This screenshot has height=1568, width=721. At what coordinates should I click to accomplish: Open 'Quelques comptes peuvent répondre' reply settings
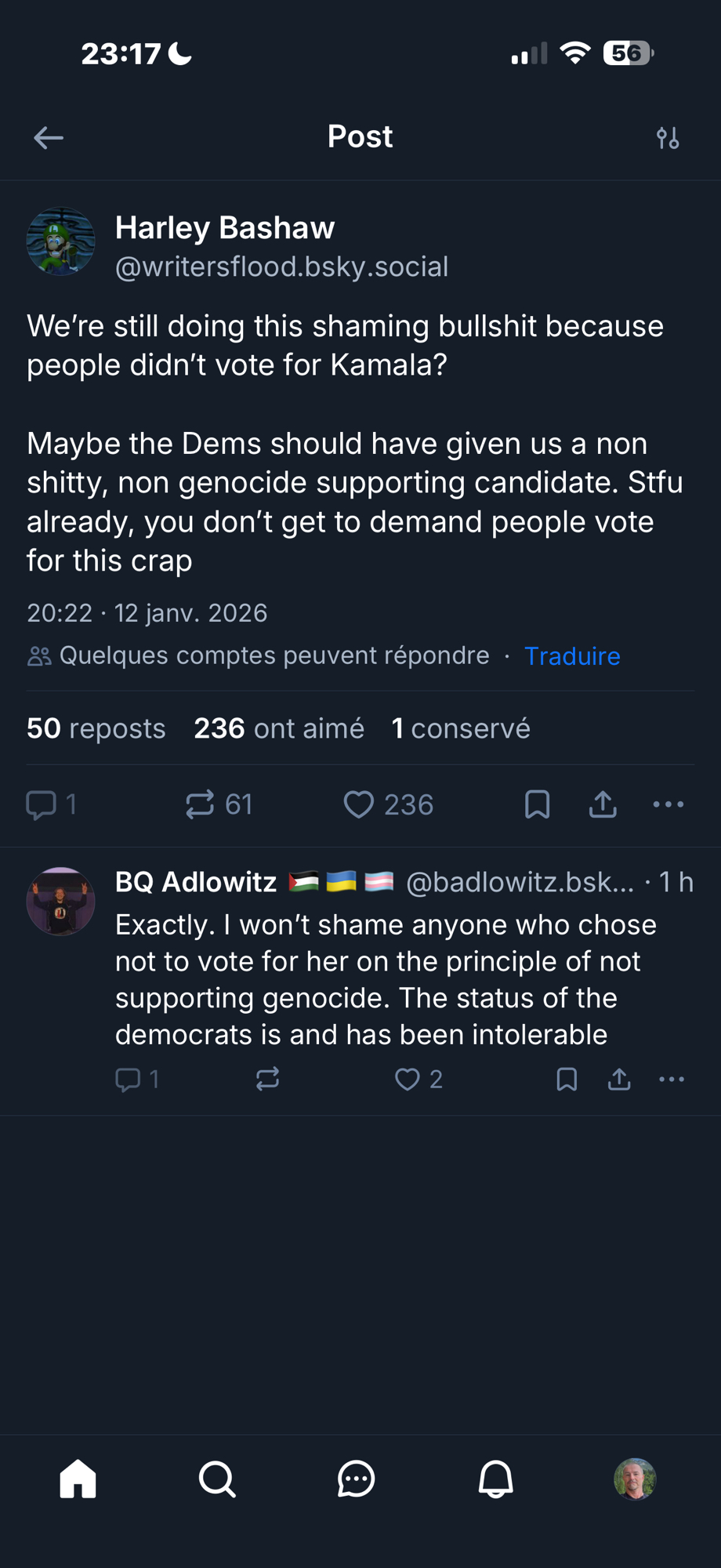tap(259, 656)
